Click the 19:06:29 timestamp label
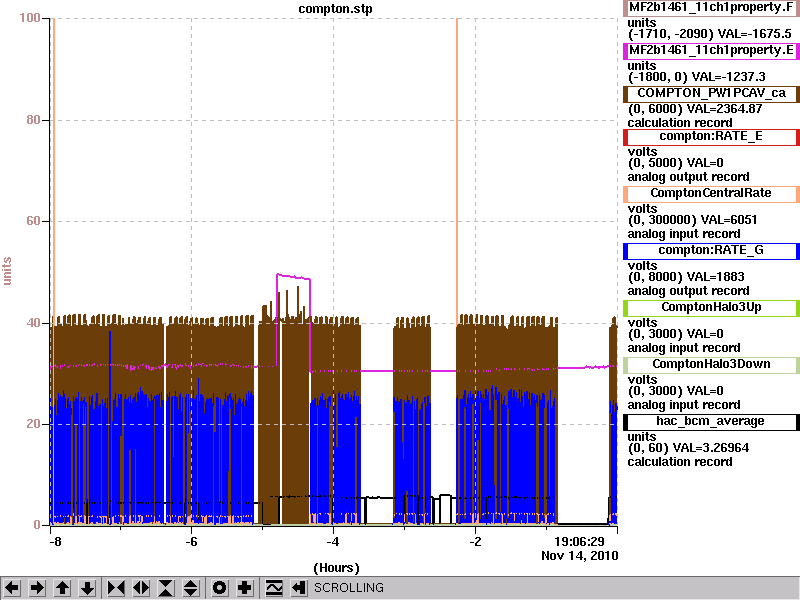Viewport: 800px width, 600px height. (x=579, y=541)
